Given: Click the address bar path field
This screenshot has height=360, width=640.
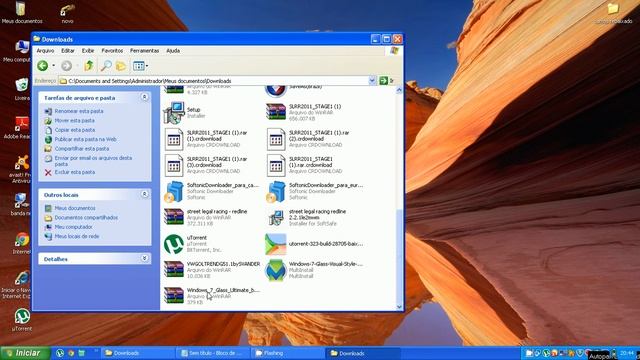Looking at the screenshot, I should tap(213, 81).
